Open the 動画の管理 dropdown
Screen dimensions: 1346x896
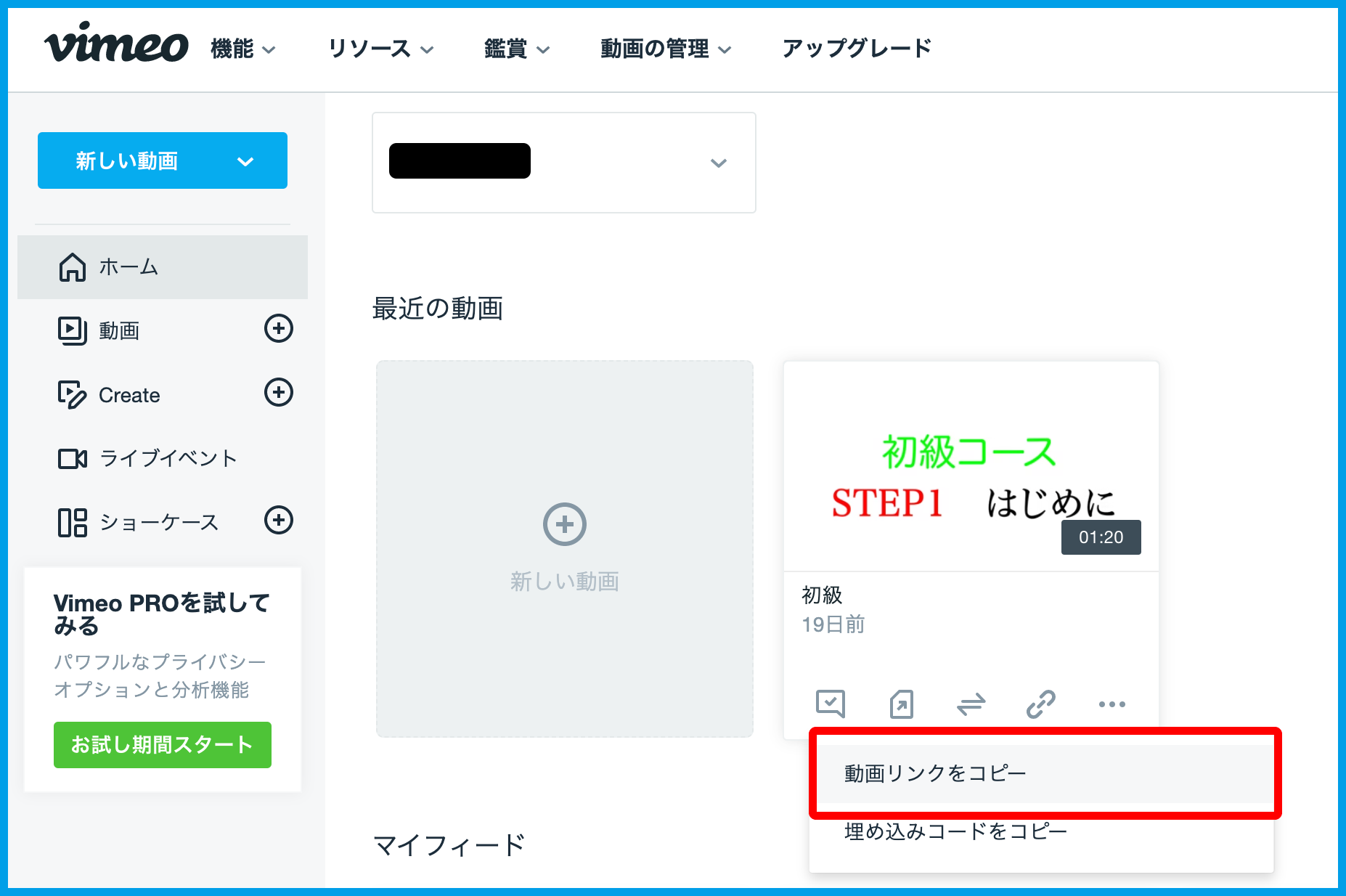pos(665,49)
